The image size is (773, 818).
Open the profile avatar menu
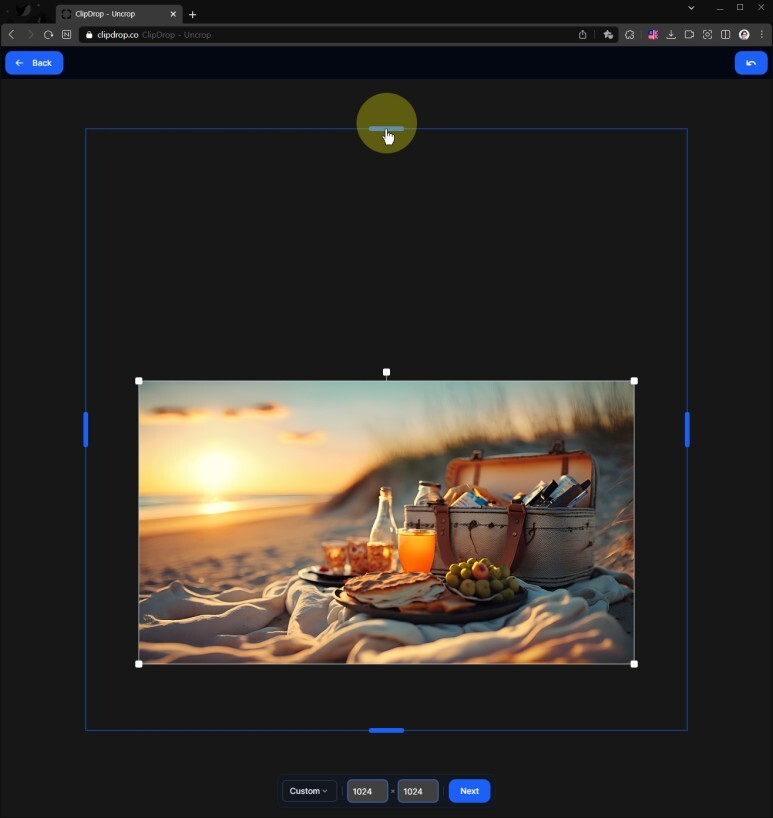[744, 35]
